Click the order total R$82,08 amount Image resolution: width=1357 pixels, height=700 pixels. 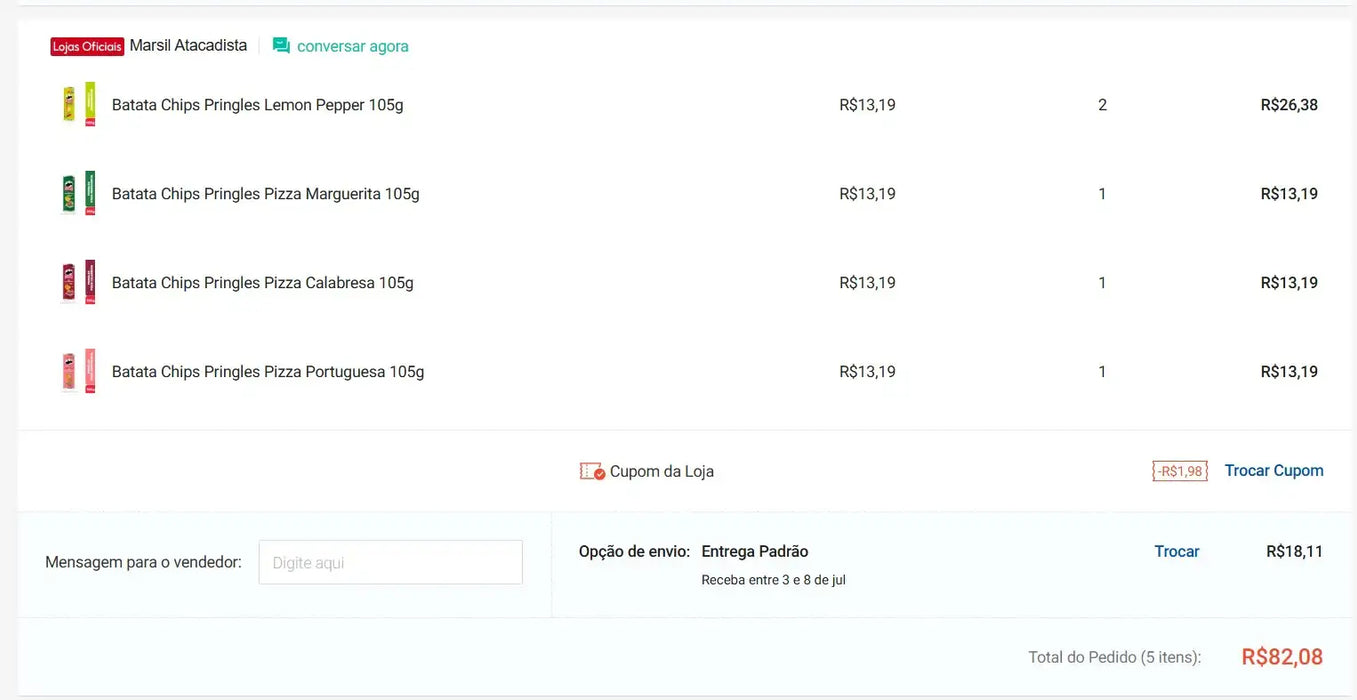pos(1281,656)
